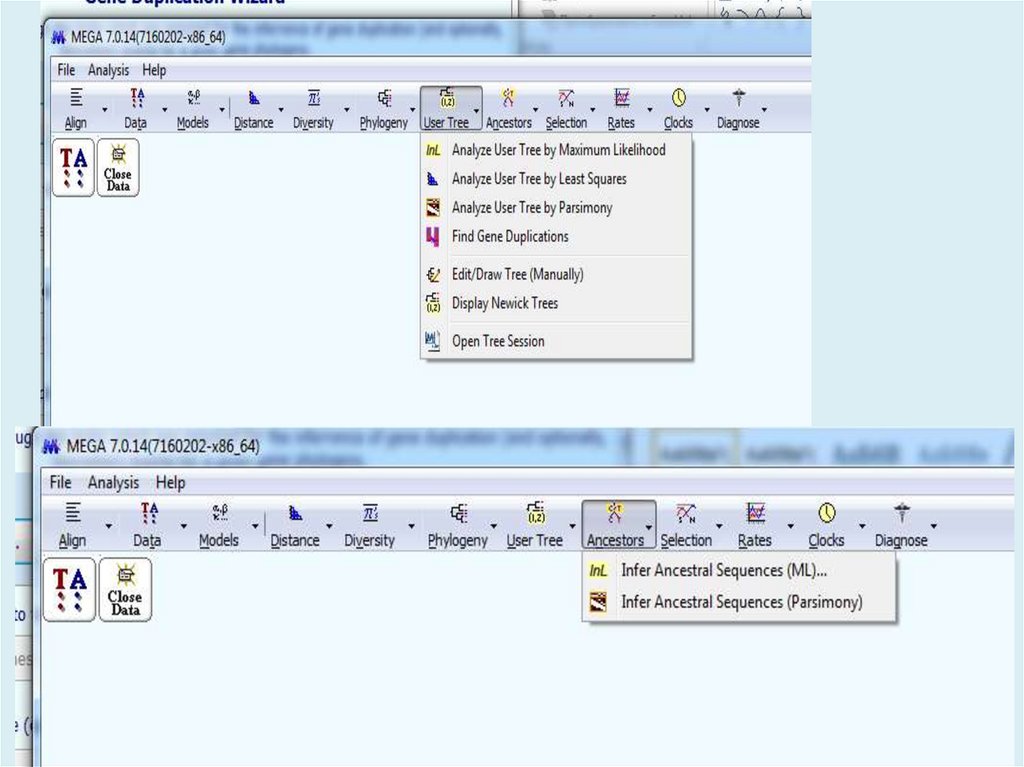Screen dimensions: 1024x767
Task: Open Help menu in upper MEGA window
Action: (154, 70)
